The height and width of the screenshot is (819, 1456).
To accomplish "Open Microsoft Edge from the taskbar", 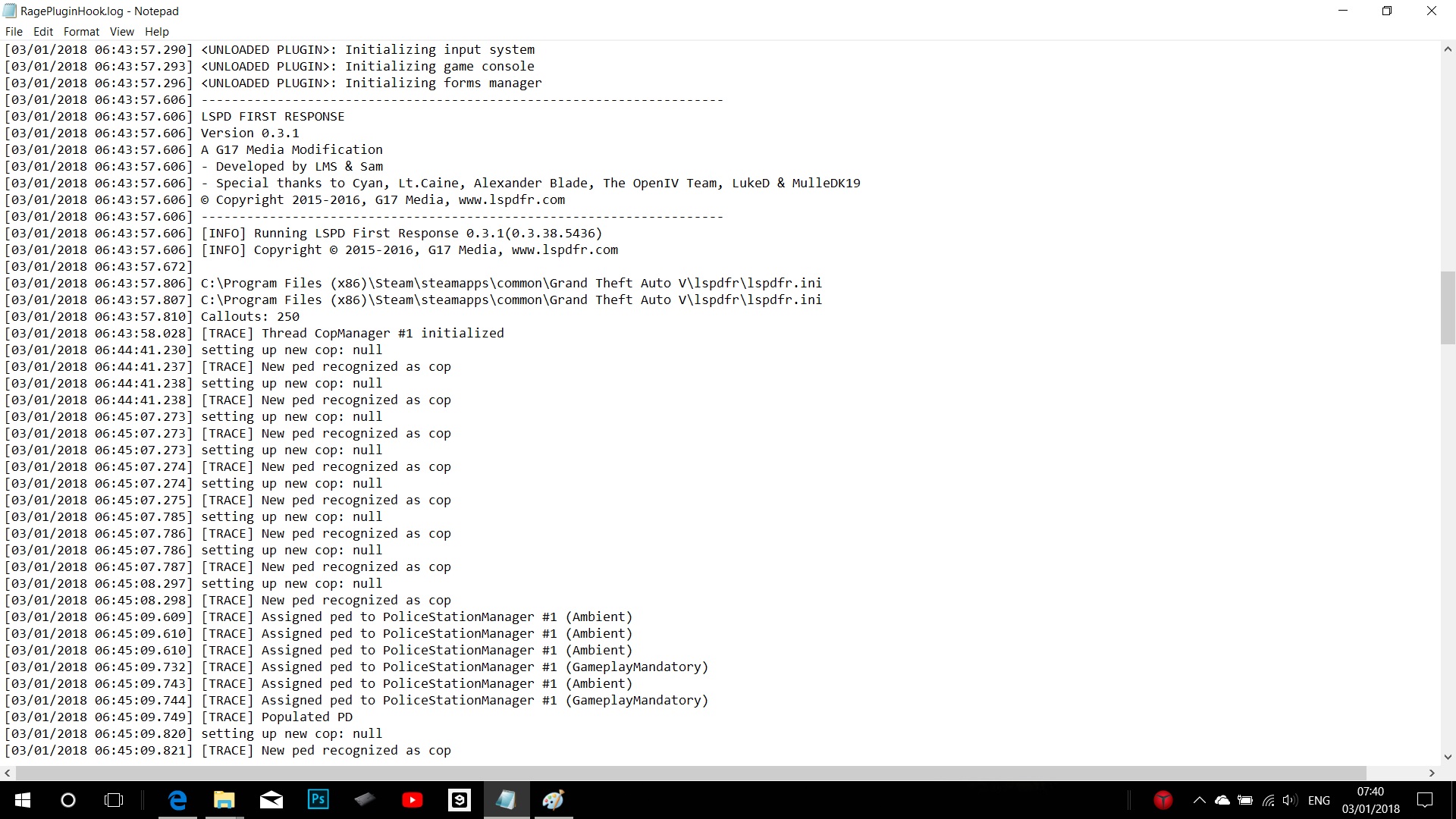I will [177, 800].
